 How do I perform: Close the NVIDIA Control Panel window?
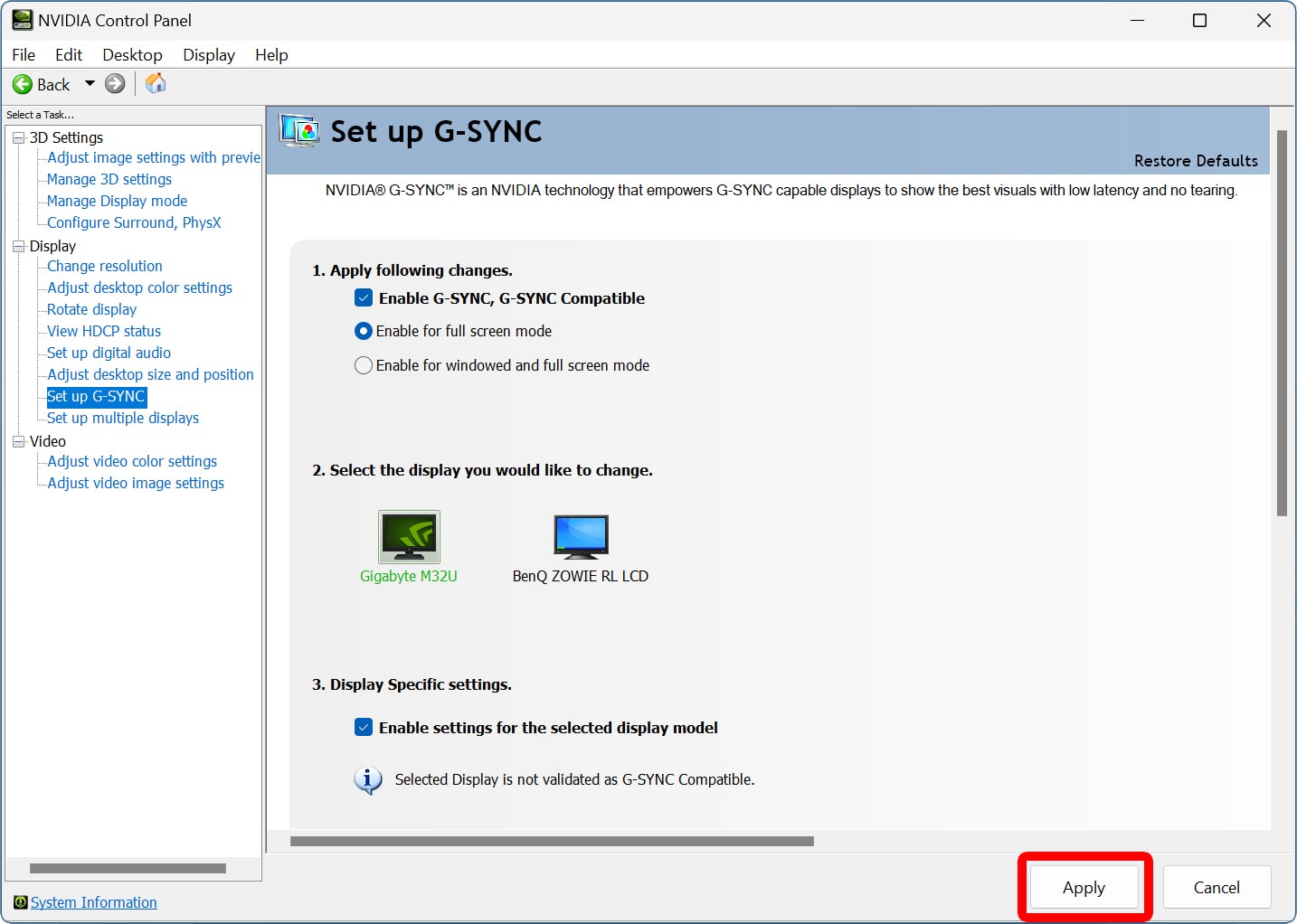pos(1264,20)
